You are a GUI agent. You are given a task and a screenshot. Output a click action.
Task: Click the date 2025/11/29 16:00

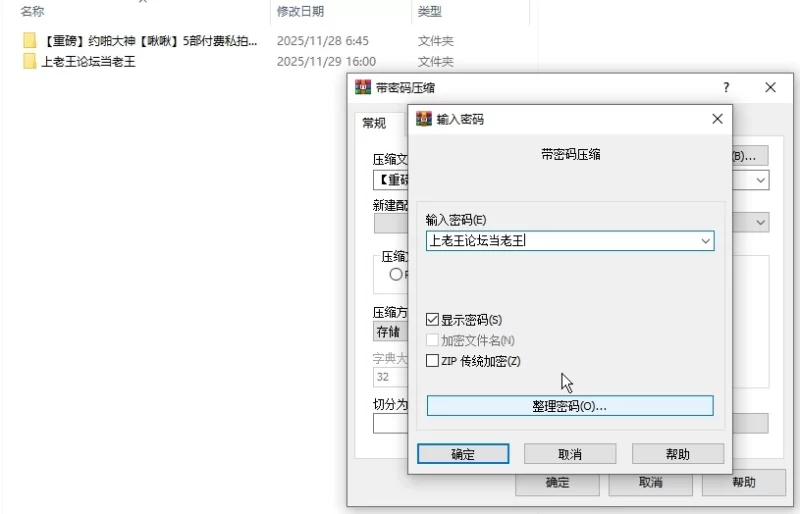pyautogui.click(x=326, y=62)
